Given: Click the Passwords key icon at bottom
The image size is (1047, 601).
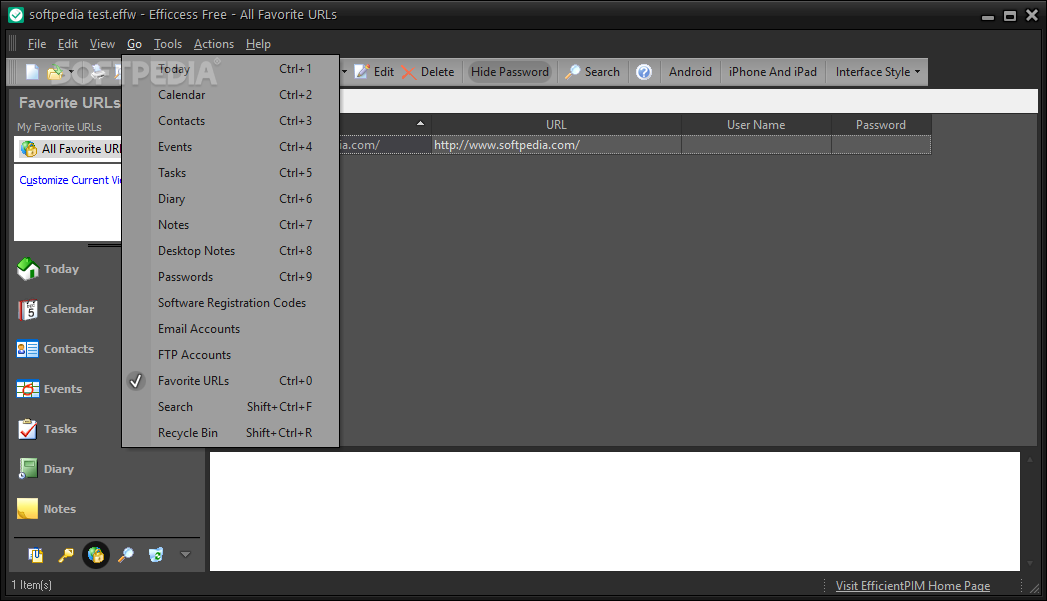Looking at the screenshot, I should 65,555.
